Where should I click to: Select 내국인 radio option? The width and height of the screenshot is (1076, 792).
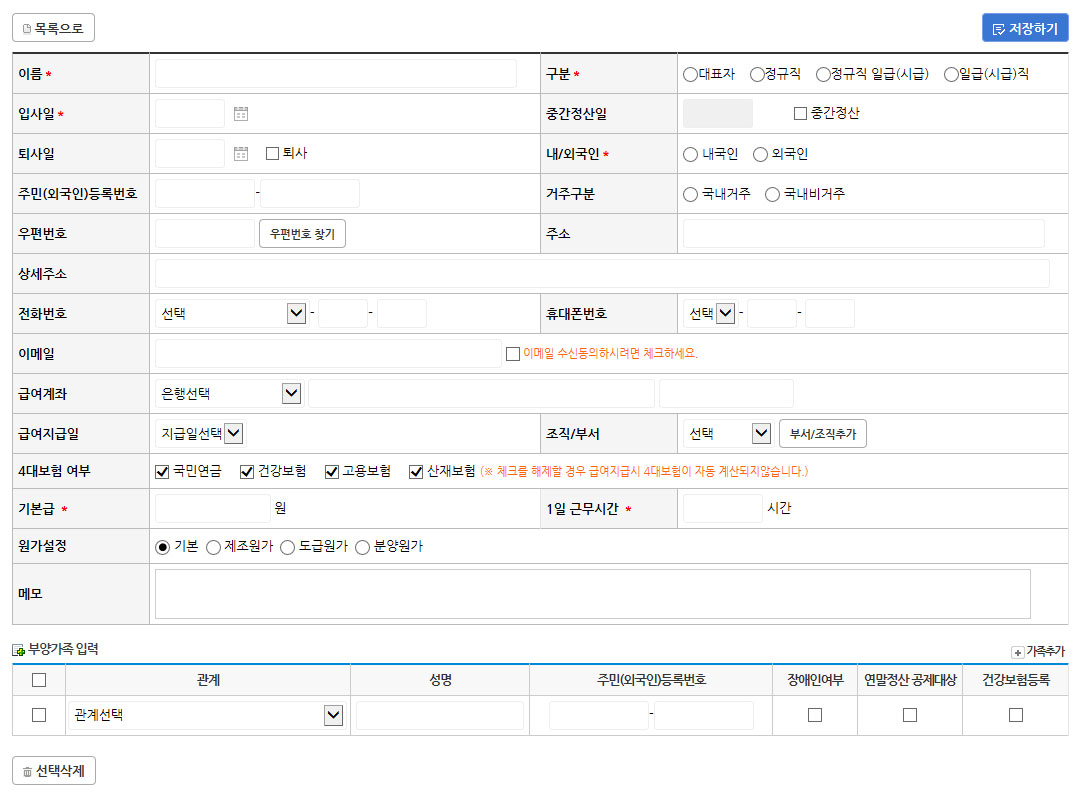point(690,154)
